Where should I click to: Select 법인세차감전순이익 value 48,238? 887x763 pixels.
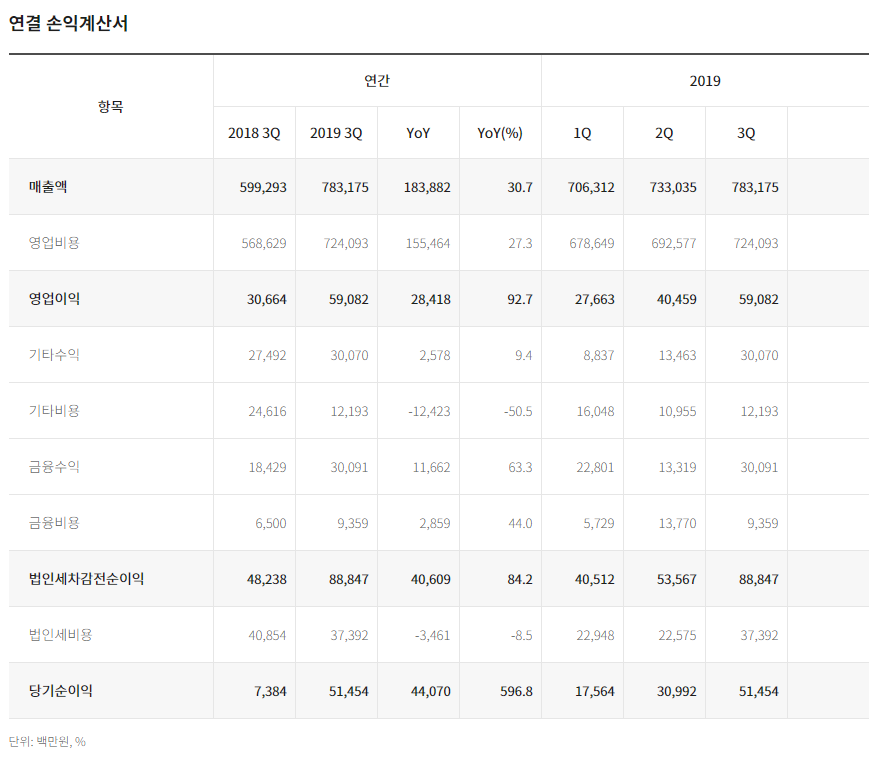(266, 579)
